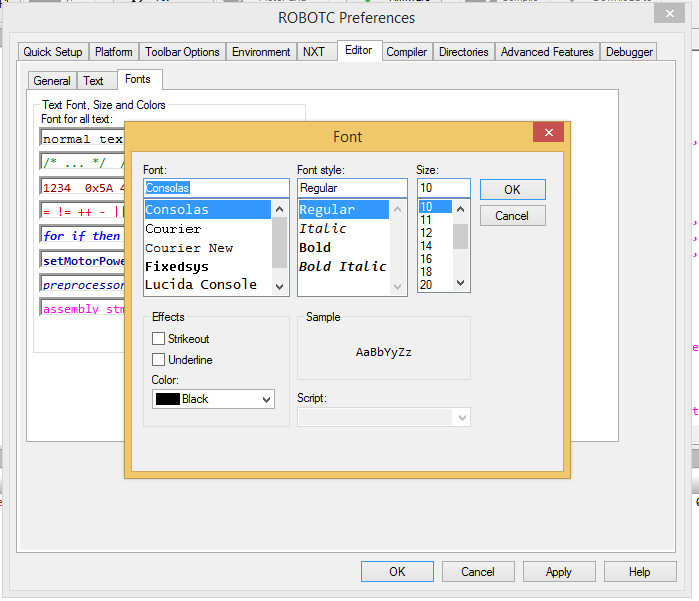Select the Fonts sub-tab
The width and height of the screenshot is (699, 601).
point(138,79)
